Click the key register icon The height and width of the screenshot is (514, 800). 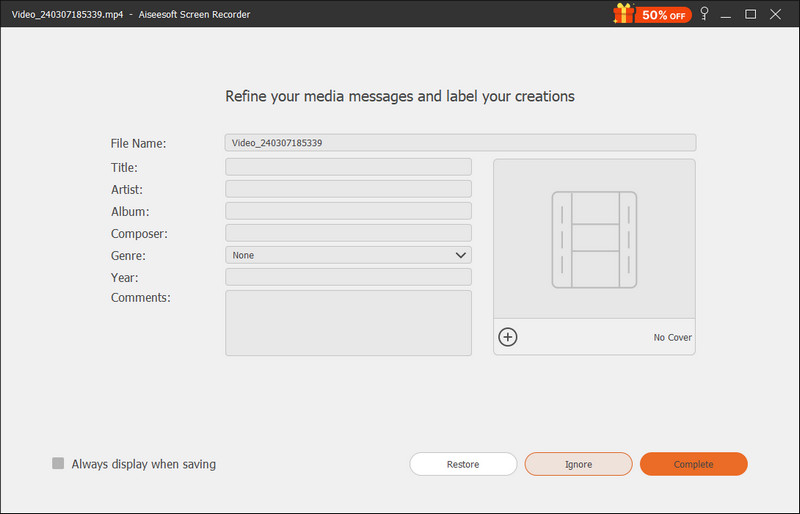click(x=705, y=13)
